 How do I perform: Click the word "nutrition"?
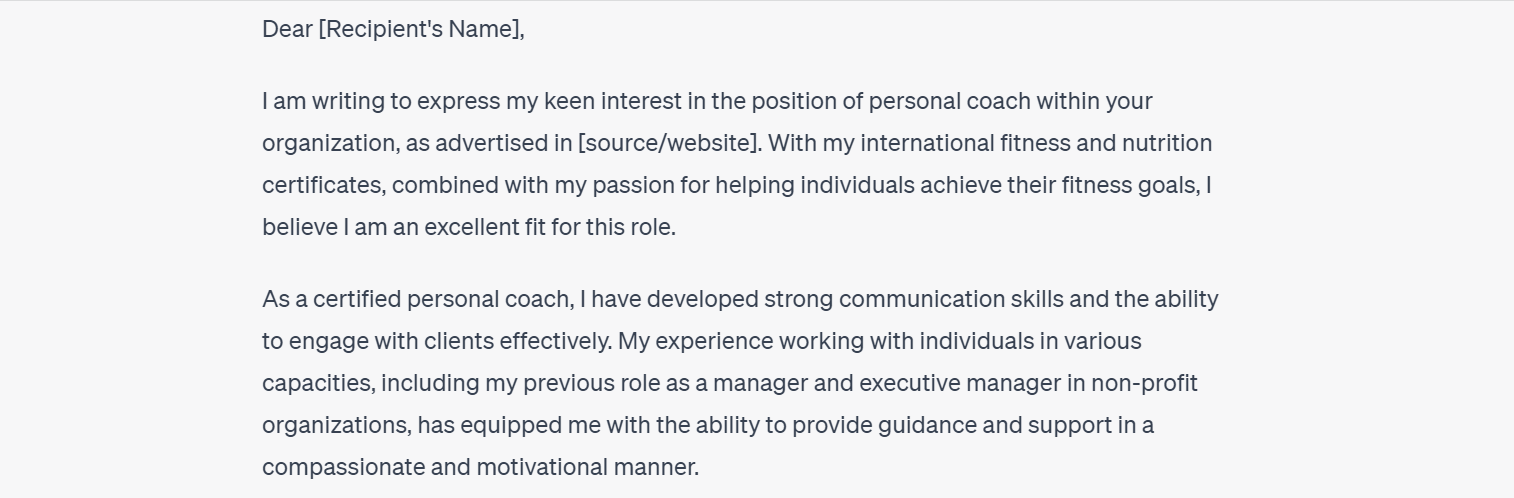(x=1166, y=143)
